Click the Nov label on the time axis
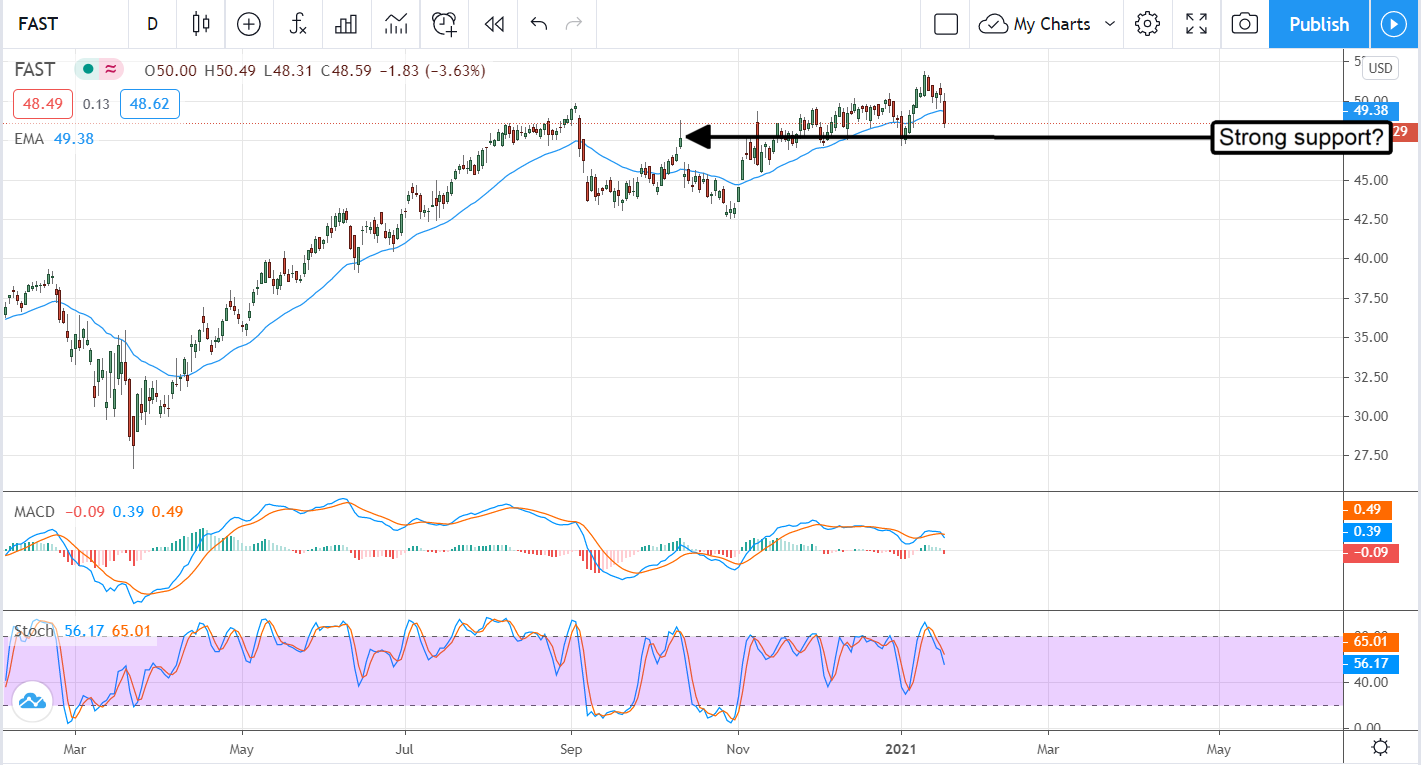Image resolution: width=1421 pixels, height=765 pixels. (737, 748)
